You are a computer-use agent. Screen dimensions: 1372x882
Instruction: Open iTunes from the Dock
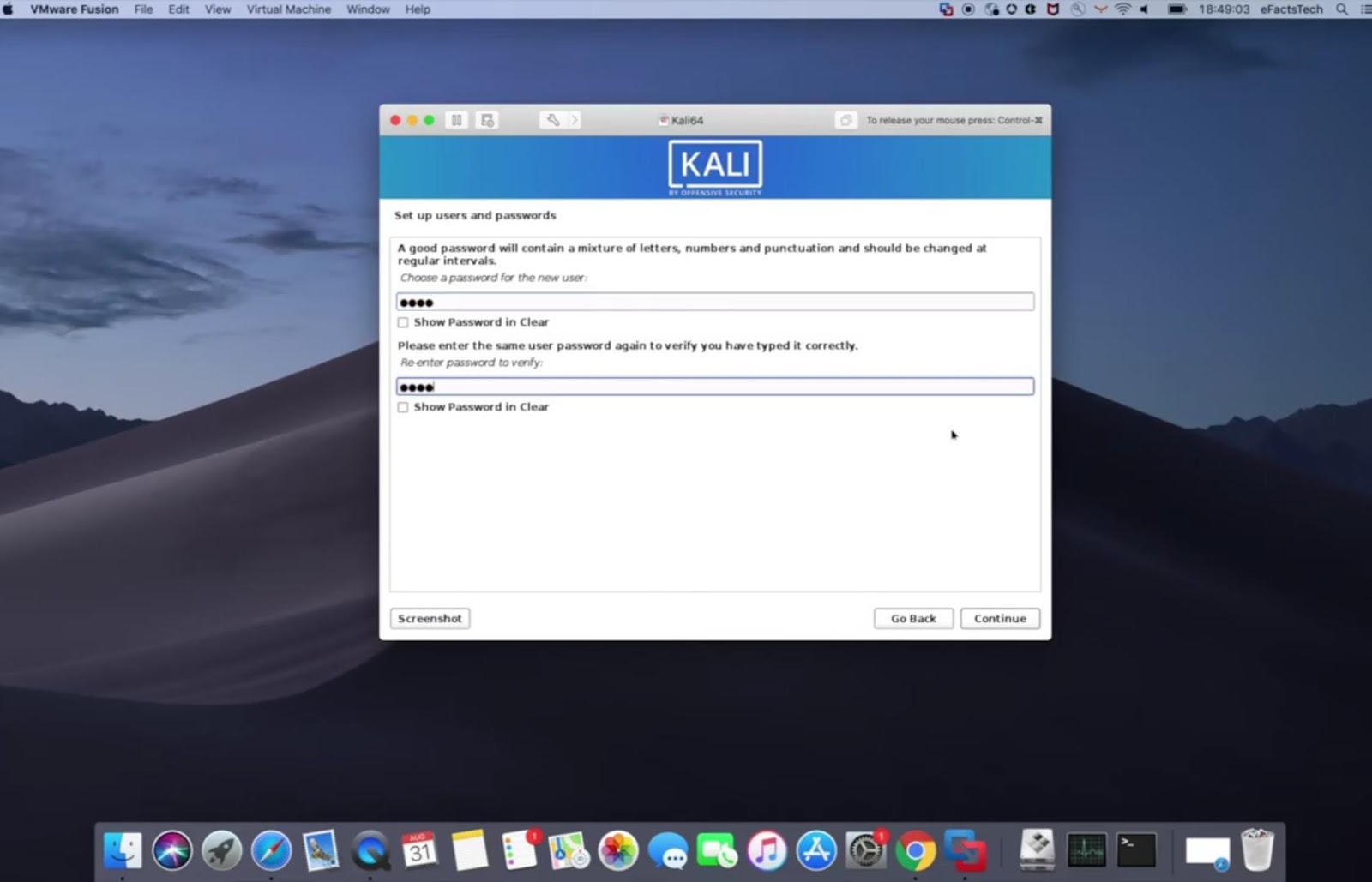pyautogui.click(x=767, y=850)
